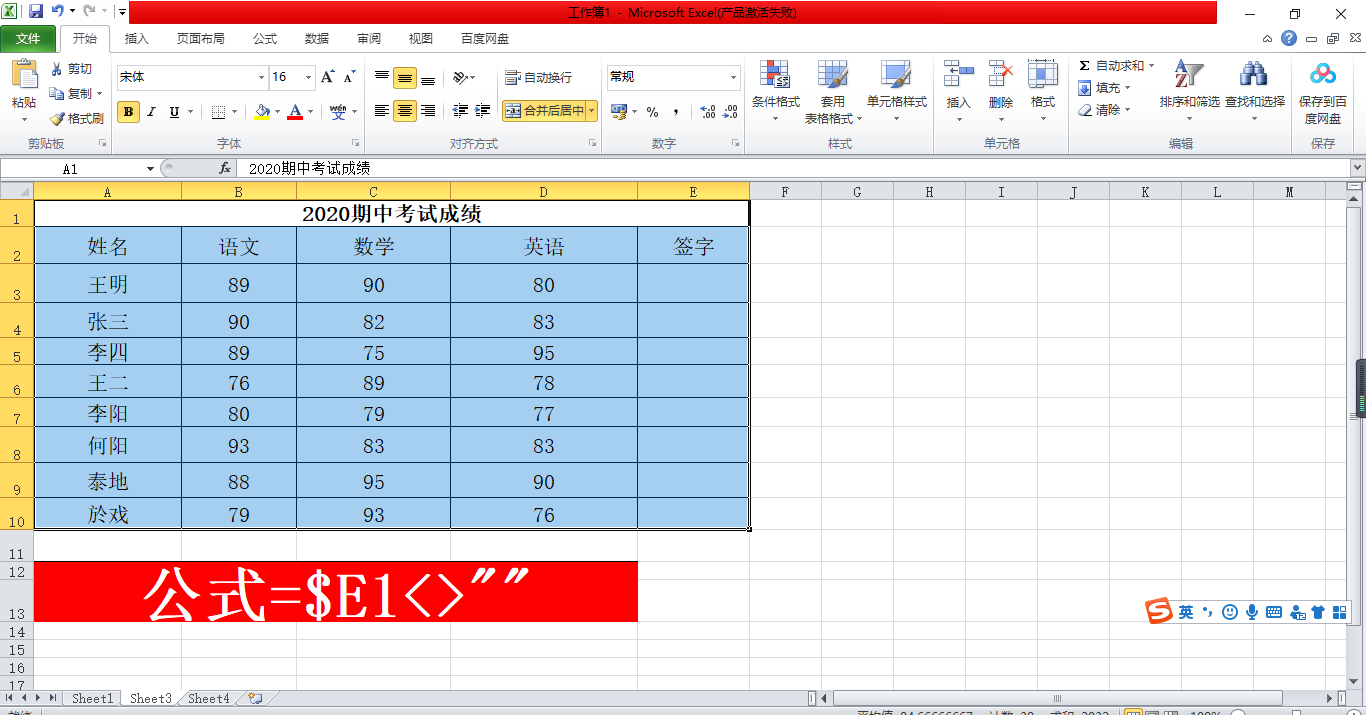
Task: Click the text orientation icon
Action: click(x=459, y=77)
